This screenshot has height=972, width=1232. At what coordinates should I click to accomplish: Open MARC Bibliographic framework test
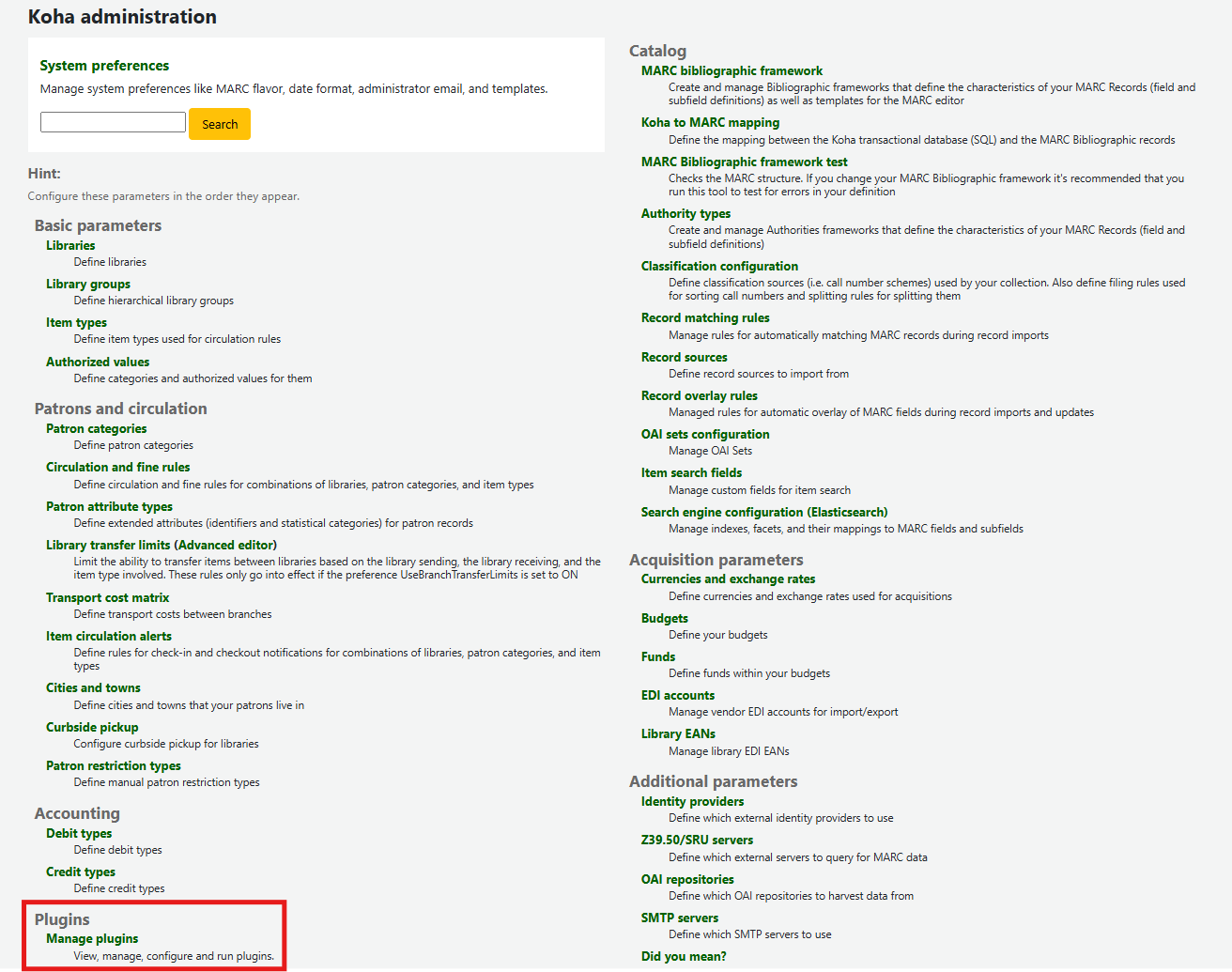[744, 162]
